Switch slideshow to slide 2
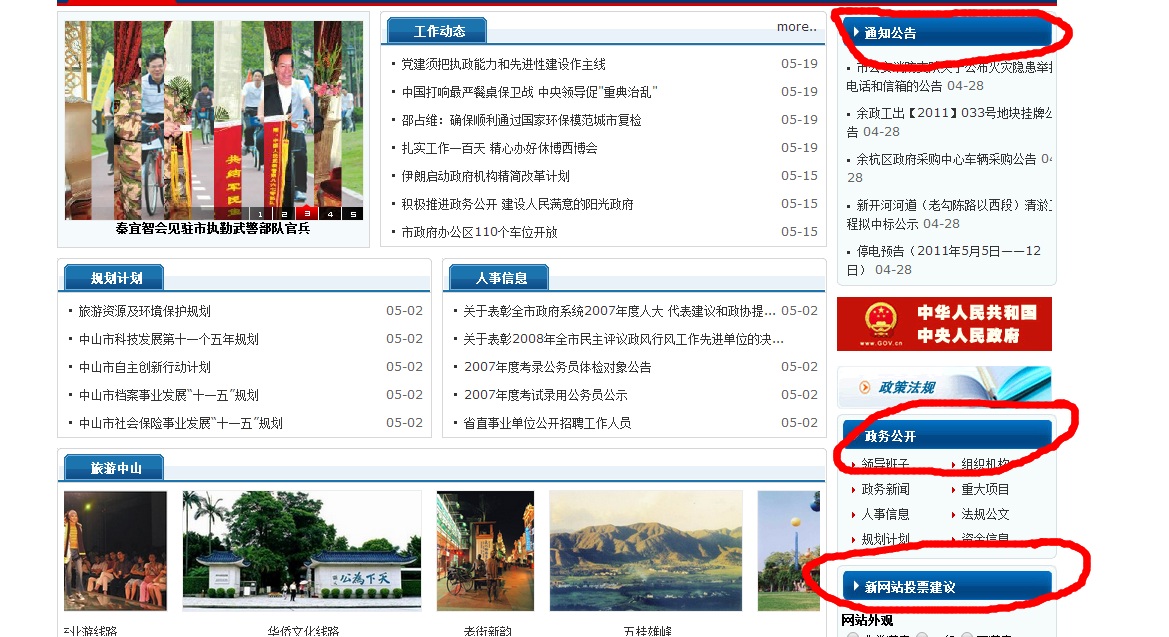The image size is (1169, 637). 284,214
